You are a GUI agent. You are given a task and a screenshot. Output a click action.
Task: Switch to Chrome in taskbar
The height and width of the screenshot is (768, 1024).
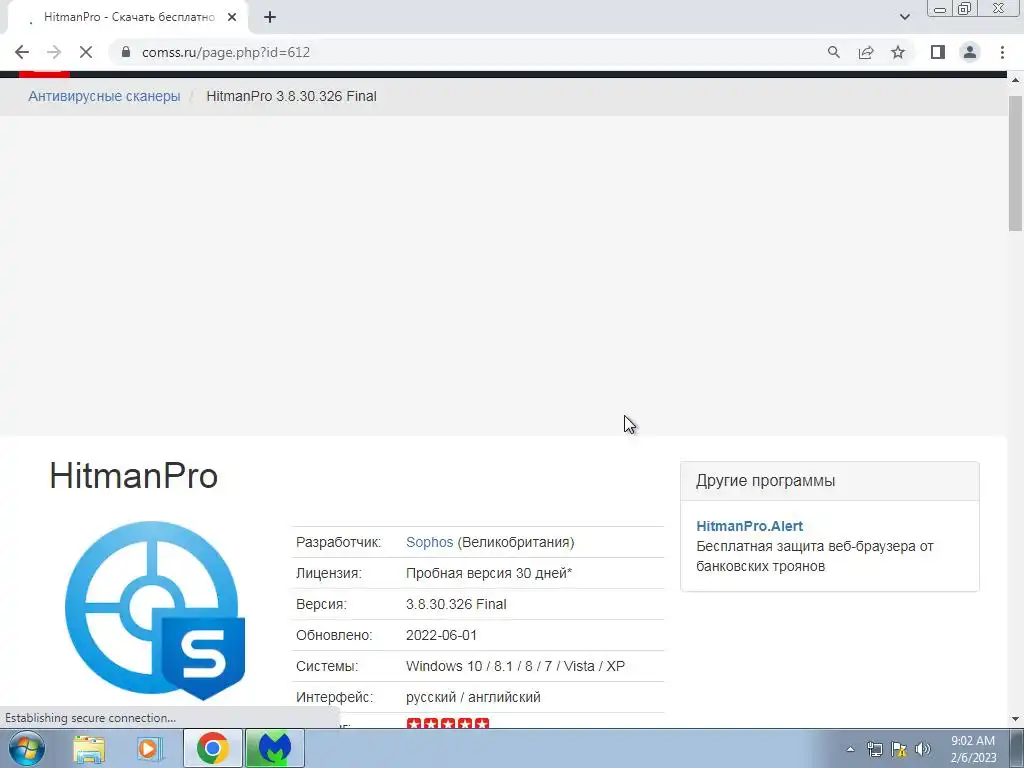point(212,748)
